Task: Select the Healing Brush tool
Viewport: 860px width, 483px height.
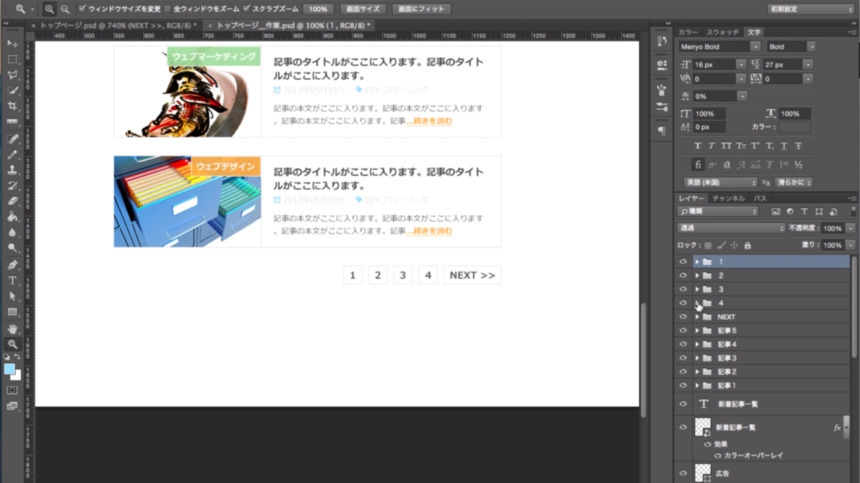Action: pyautogui.click(x=12, y=139)
